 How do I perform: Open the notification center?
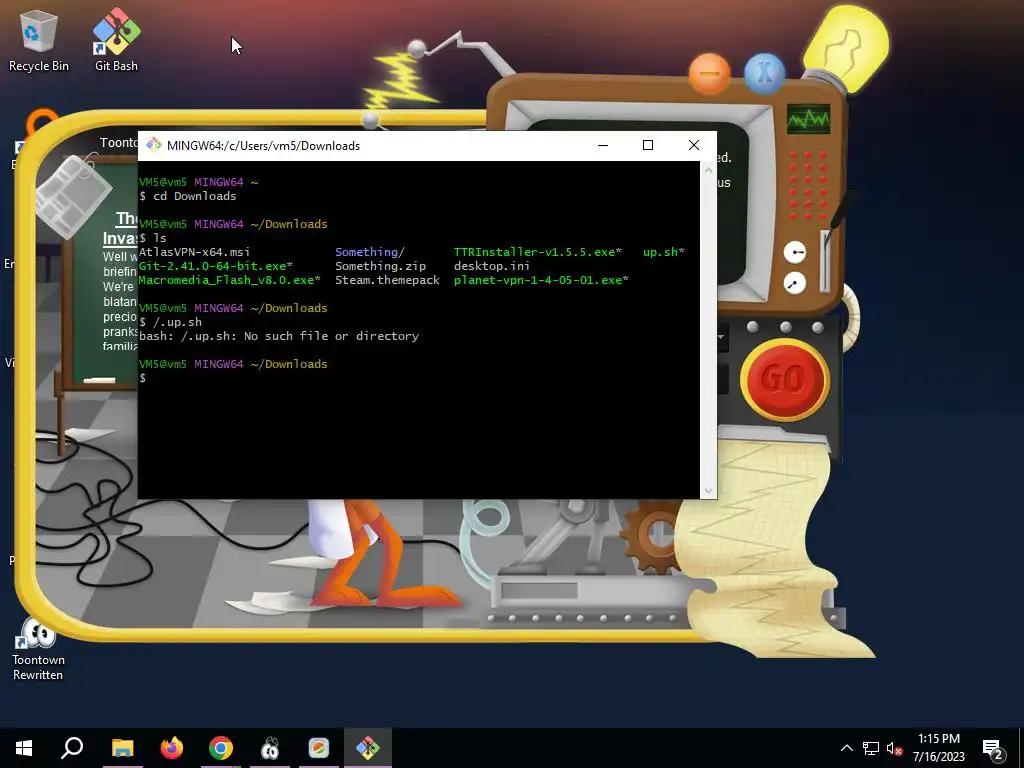993,748
